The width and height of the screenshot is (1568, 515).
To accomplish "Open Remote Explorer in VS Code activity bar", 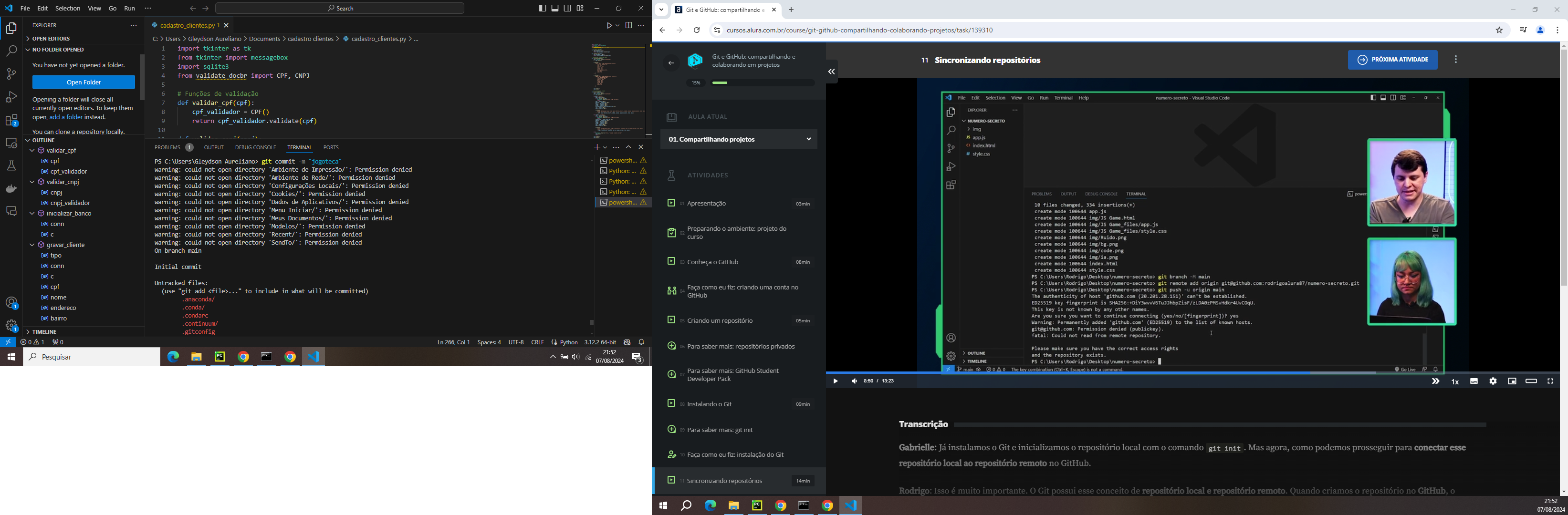I will (11, 144).
